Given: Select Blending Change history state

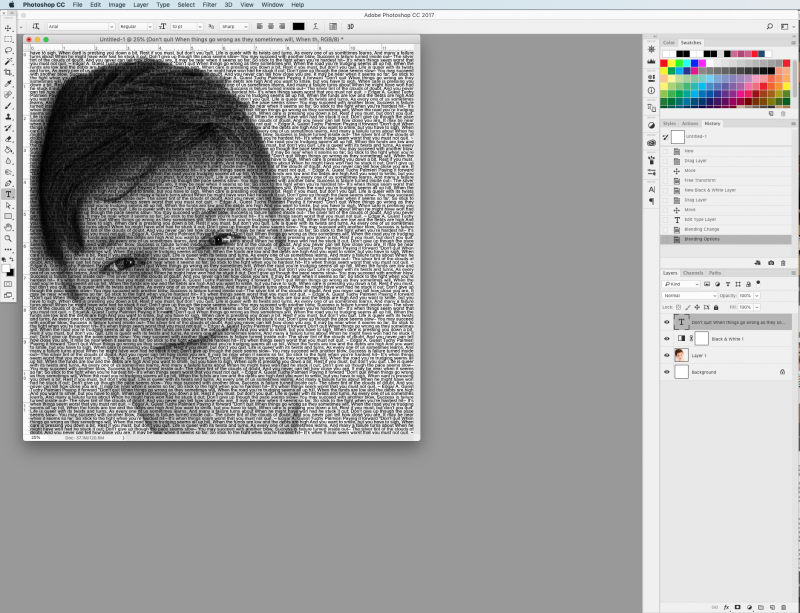Looking at the screenshot, I should [x=726, y=229].
